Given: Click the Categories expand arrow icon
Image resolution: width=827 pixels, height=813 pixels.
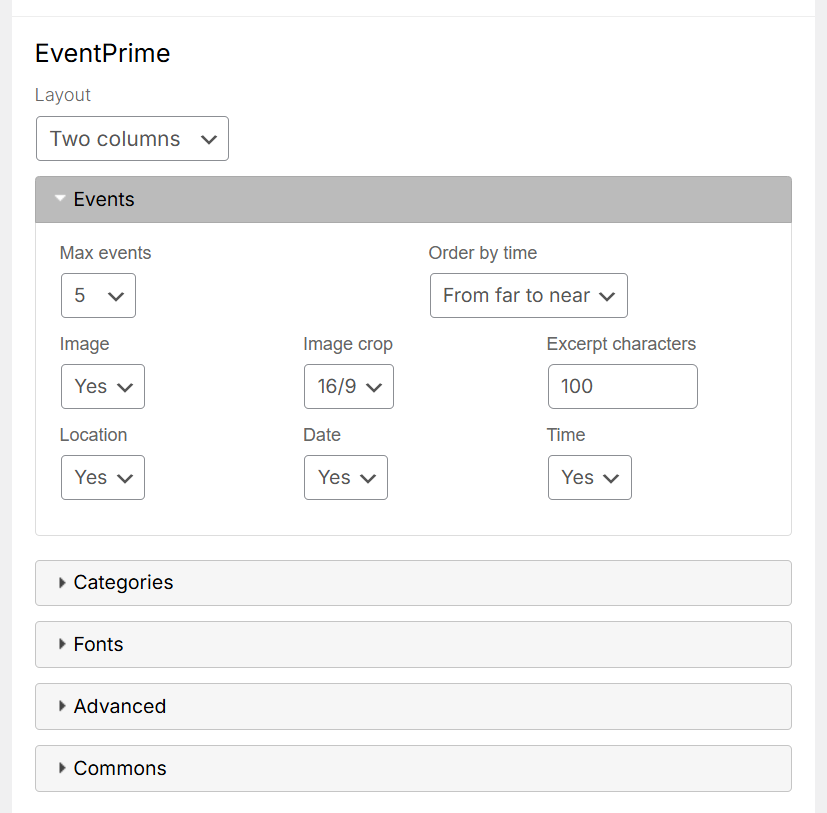Looking at the screenshot, I should pos(62,582).
